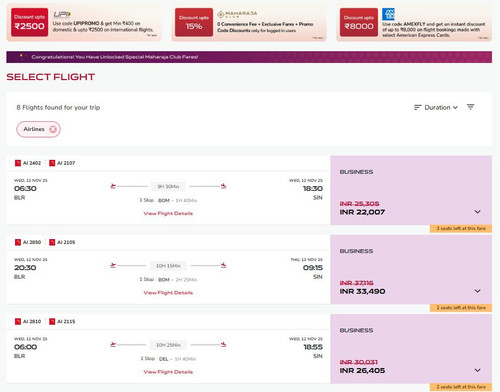
Task: Click the '2 seats left' badge under INR 33,490
Action: coord(461,308)
